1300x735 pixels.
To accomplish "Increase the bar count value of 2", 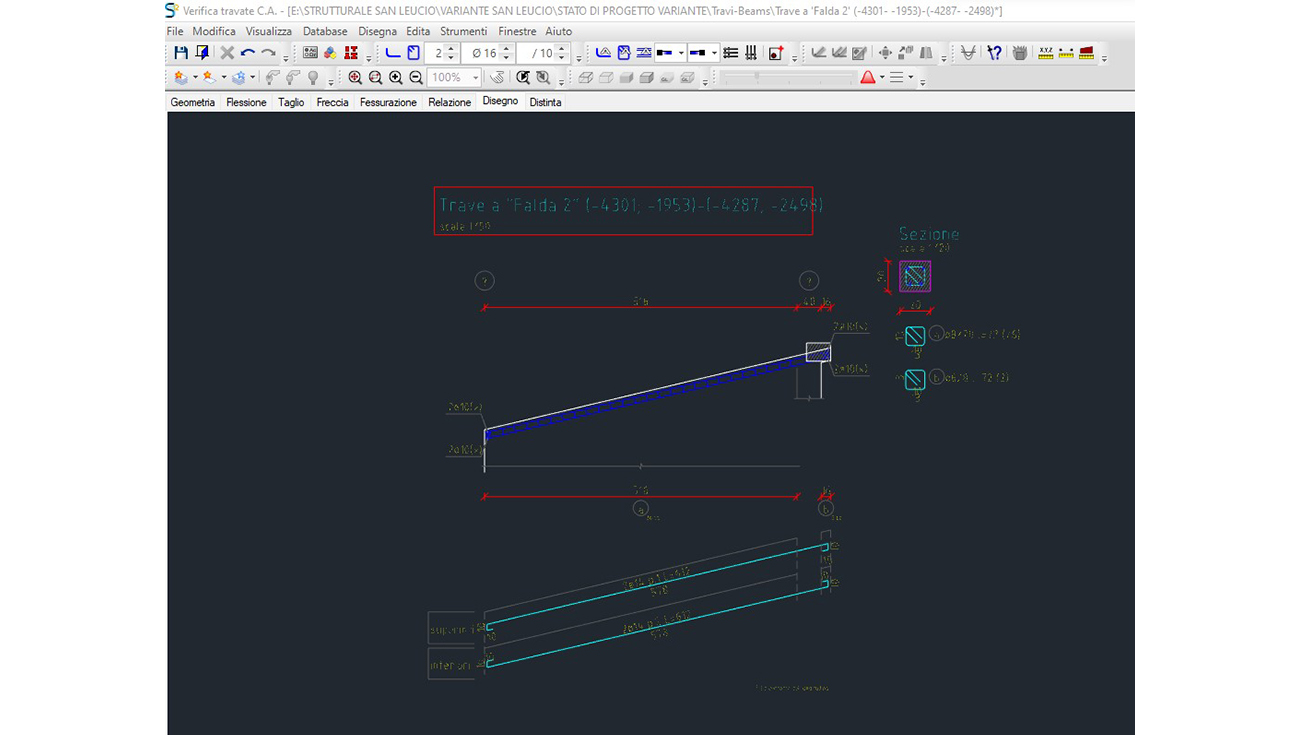I will (451, 49).
